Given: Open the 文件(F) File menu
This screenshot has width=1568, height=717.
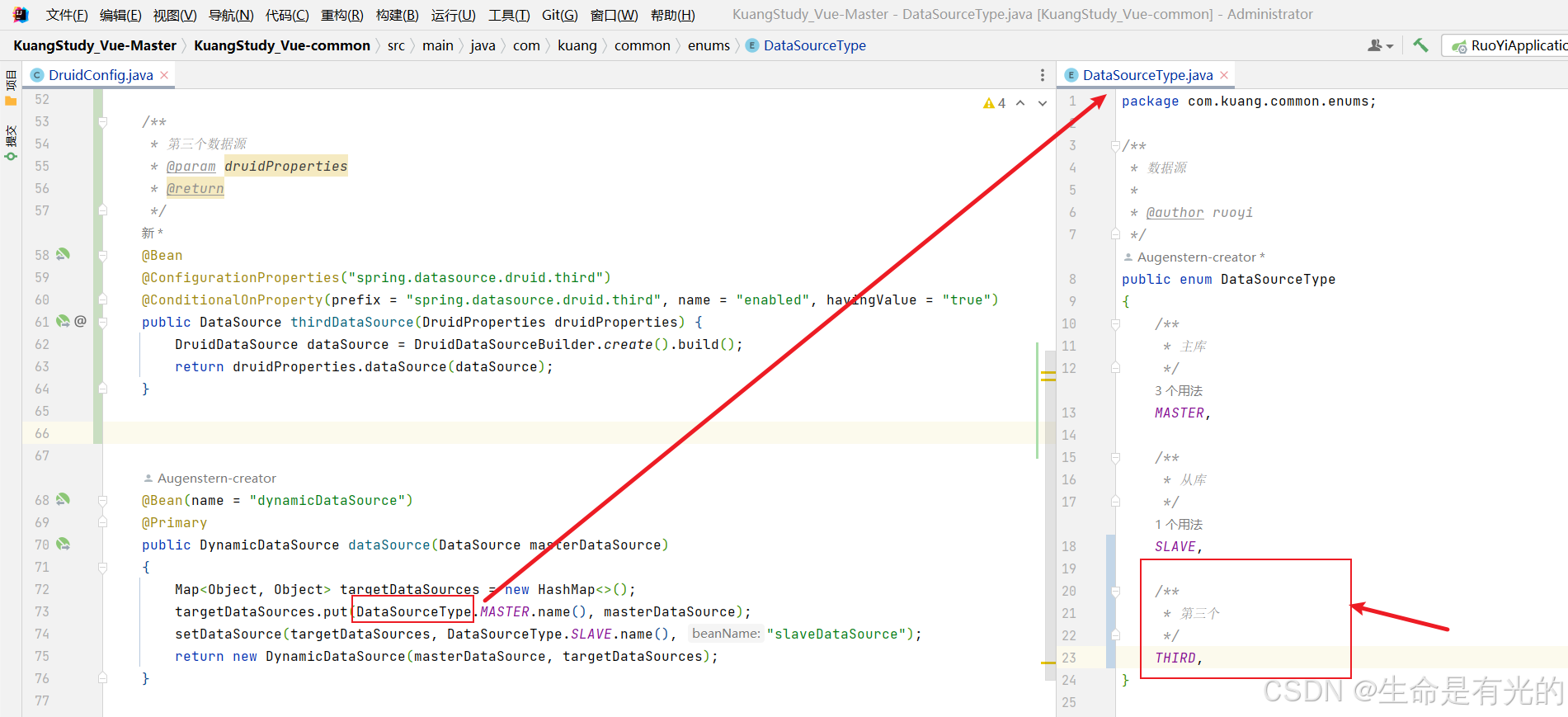Looking at the screenshot, I should (67, 15).
